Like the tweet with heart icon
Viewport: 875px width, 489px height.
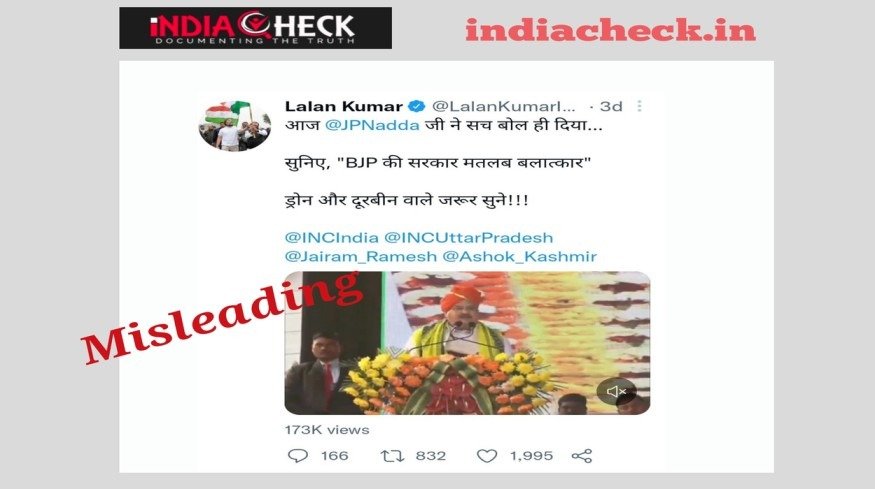tap(487, 456)
